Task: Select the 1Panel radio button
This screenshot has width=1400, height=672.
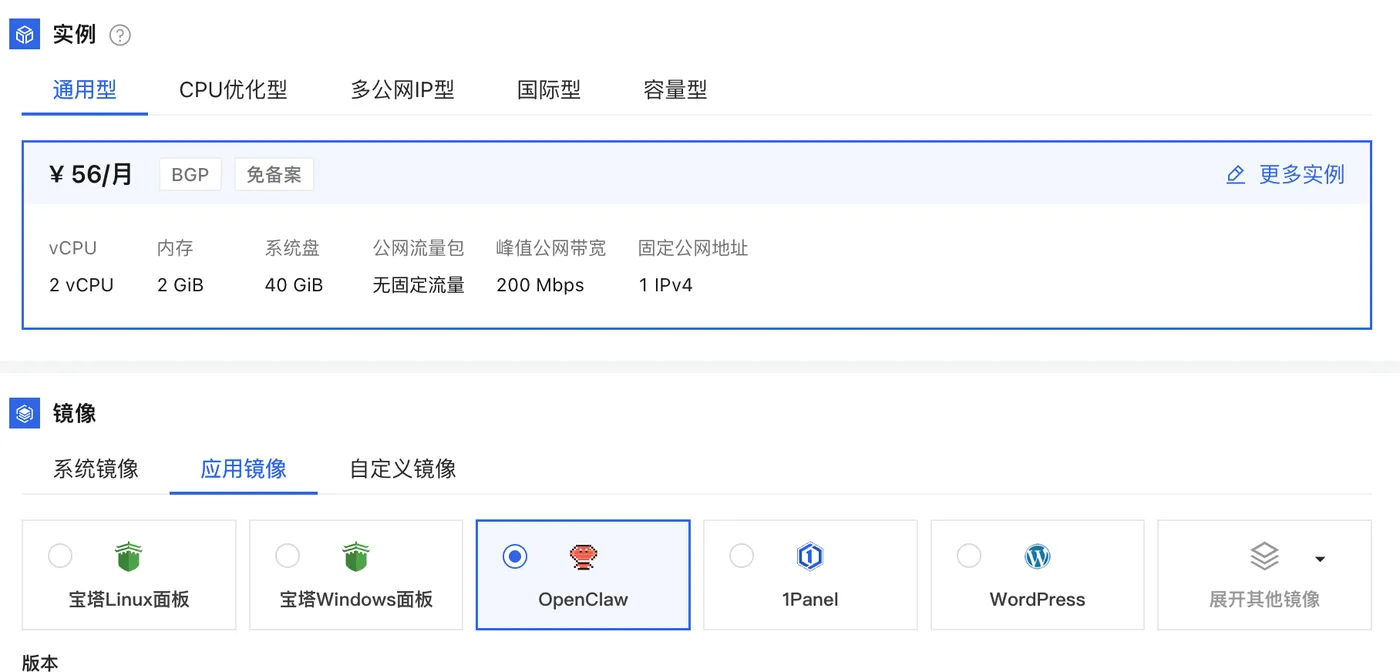Action: [742, 556]
